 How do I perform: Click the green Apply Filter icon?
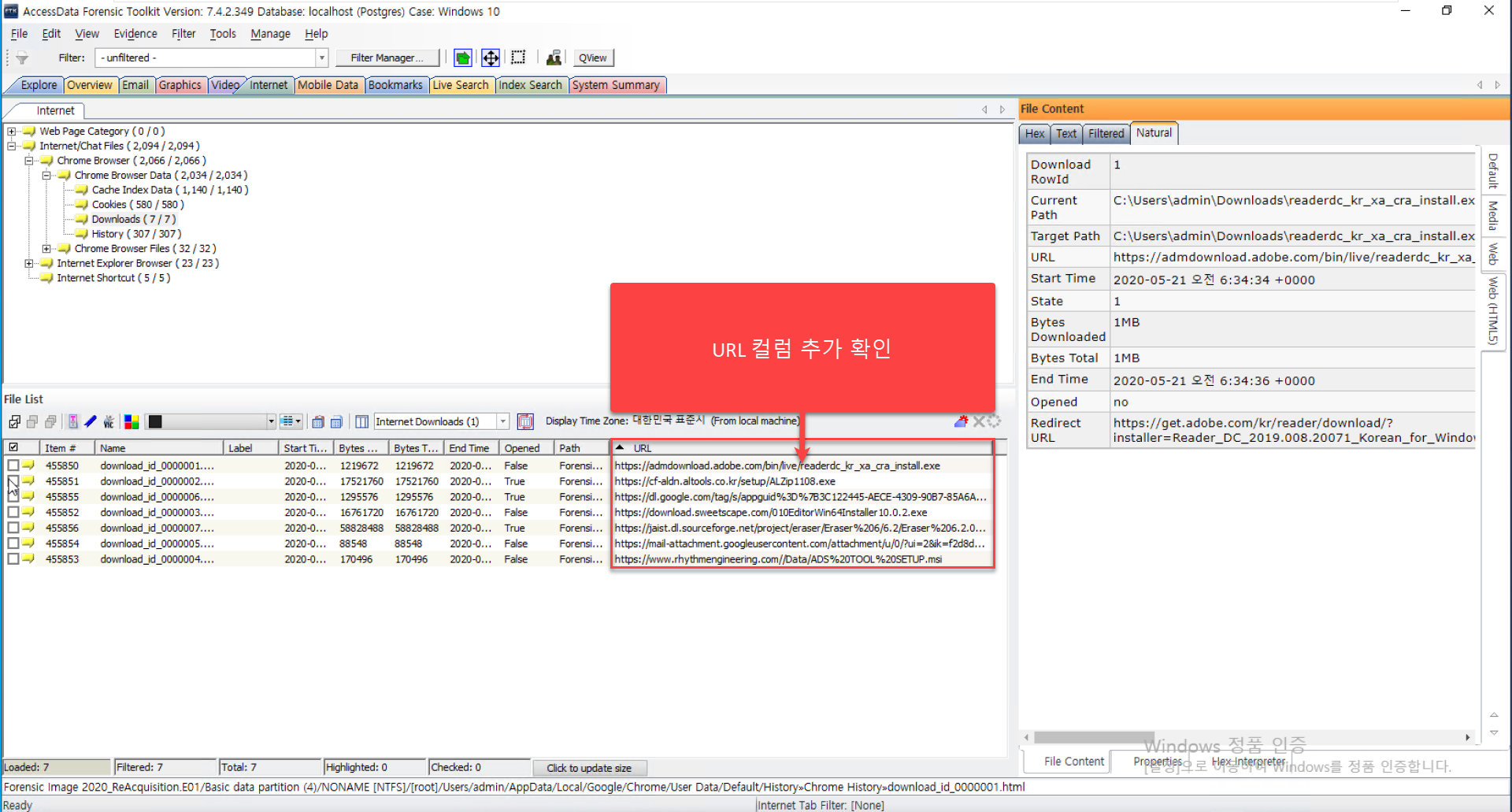[463, 57]
